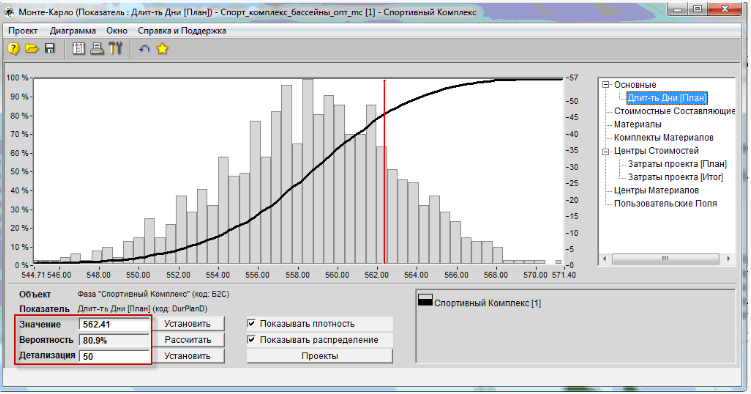Screen dimensions: 751x394
Task: Collapse the Основные tree node
Action: point(606,85)
